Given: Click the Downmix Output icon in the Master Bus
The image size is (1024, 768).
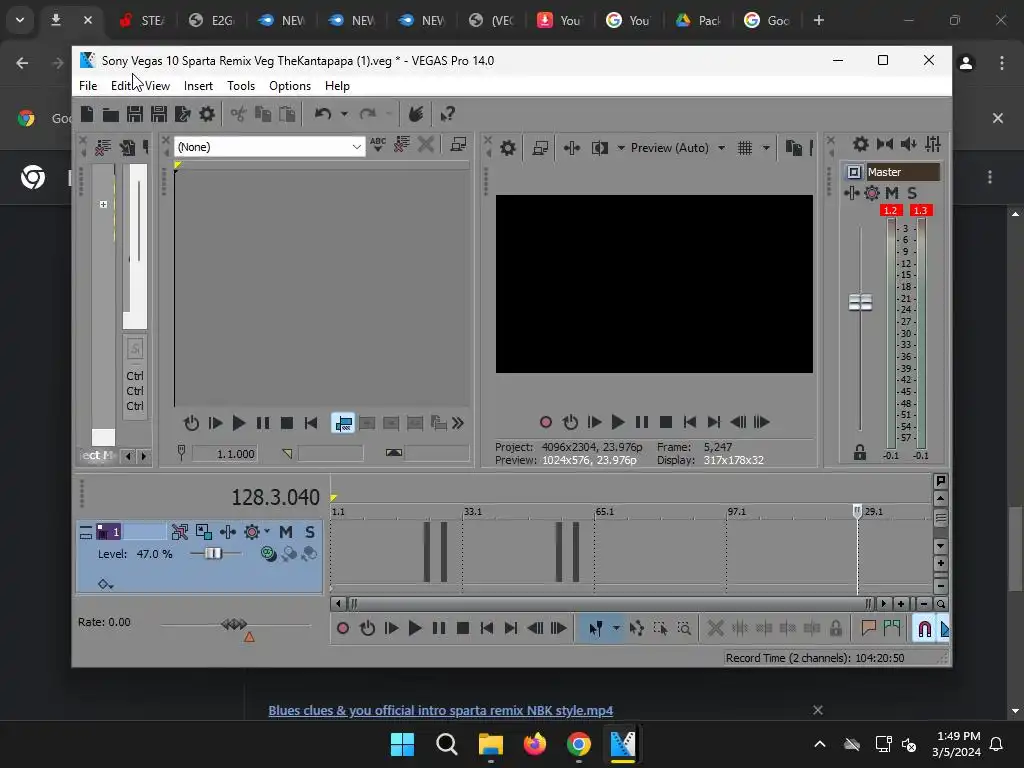Looking at the screenshot, I should (885, 144).
